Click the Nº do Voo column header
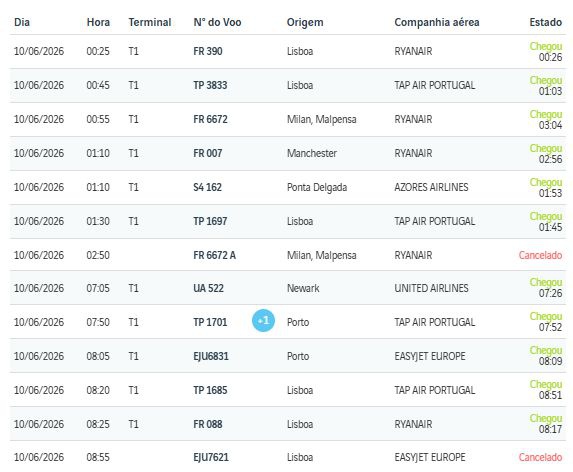Viewport: 573px width, 472px height. coord(217,22)
